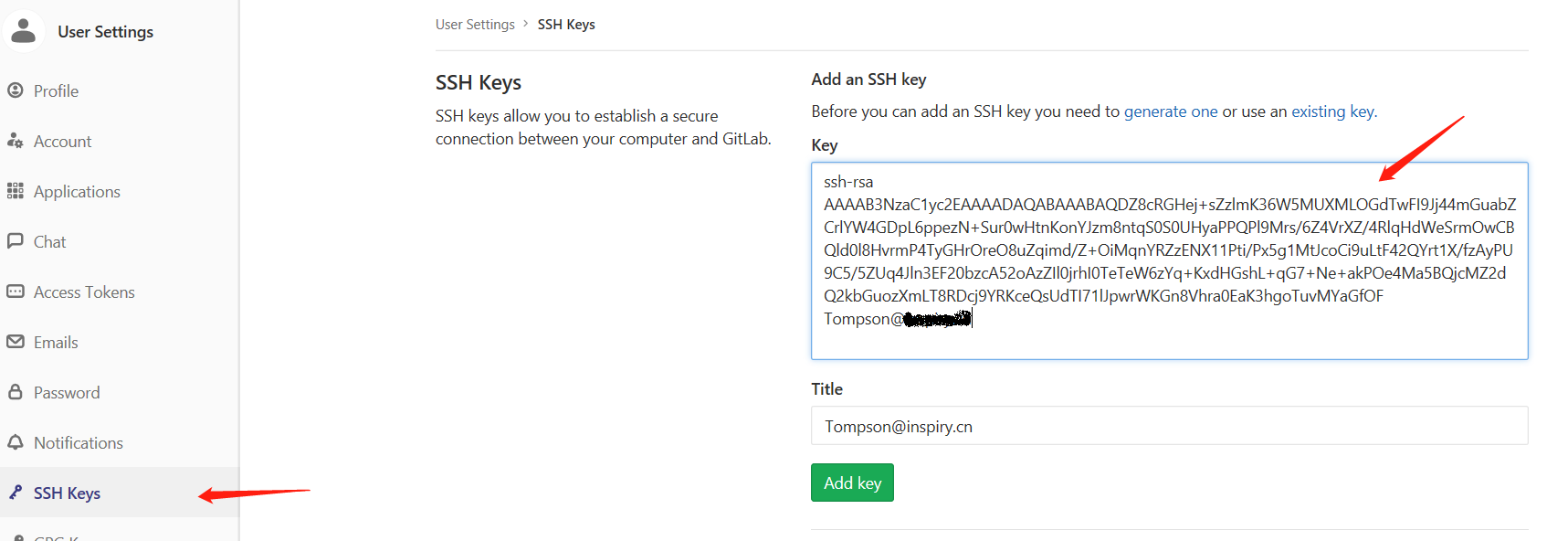Click User Settings in the breadcrumb

click(x=475, y=25)
